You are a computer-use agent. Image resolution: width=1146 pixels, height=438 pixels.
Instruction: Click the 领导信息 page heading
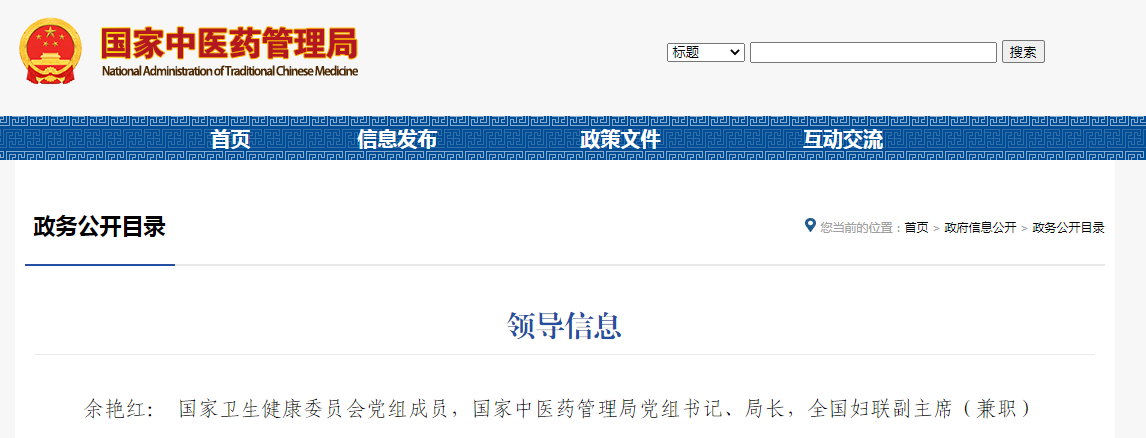point(564,325)
